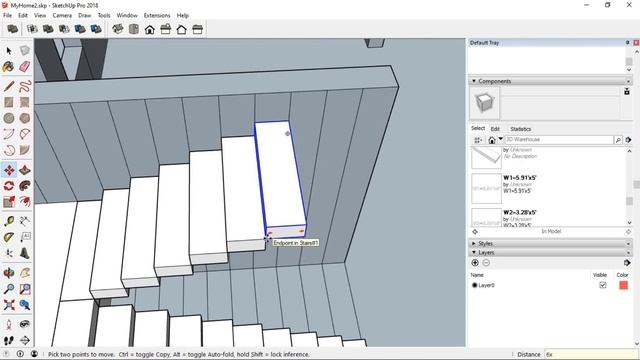Click the Layer0 name
The width and height of the screenshot is (640, 360).
486,285
